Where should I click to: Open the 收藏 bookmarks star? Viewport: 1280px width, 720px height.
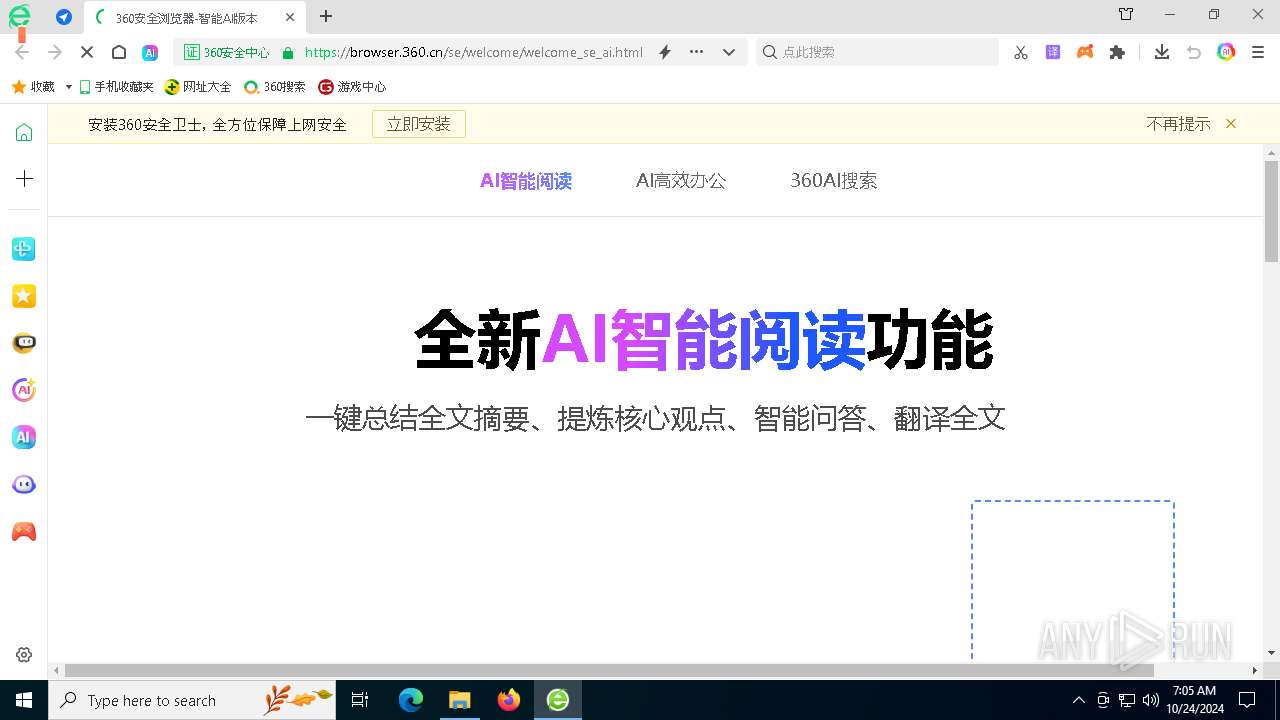click(32, 87)
